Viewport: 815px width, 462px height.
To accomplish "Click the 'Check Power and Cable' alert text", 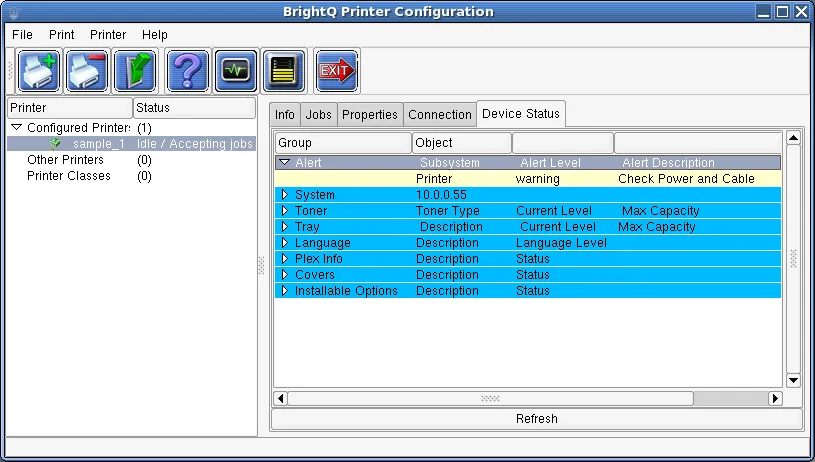I will pos(686,179).
